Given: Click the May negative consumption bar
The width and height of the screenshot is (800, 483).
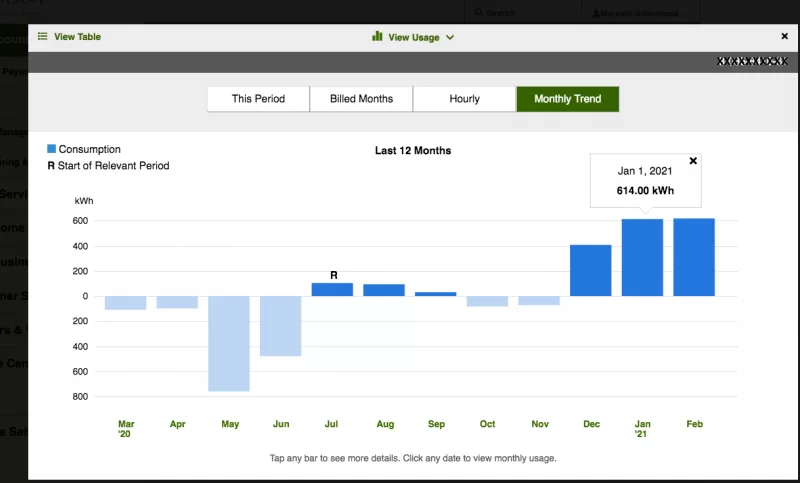Looking at the screenshot, I should point(230,343).
